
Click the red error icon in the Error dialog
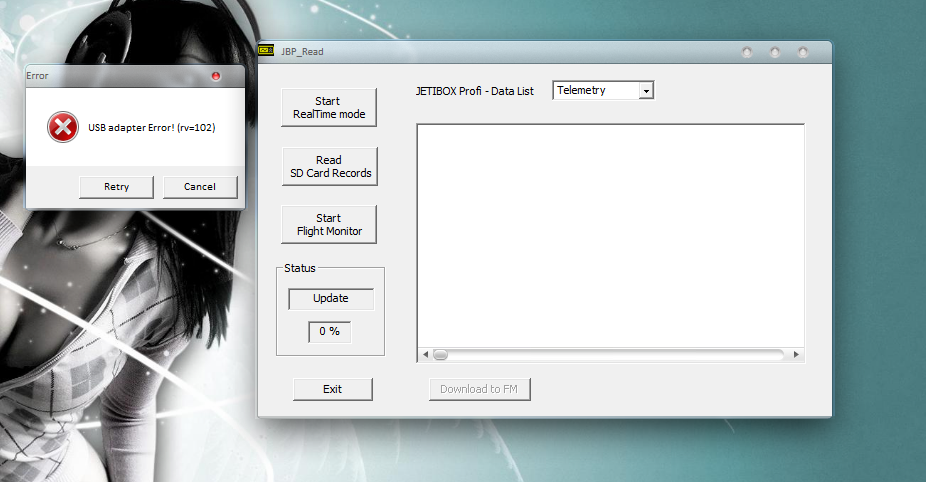[63, 127]
